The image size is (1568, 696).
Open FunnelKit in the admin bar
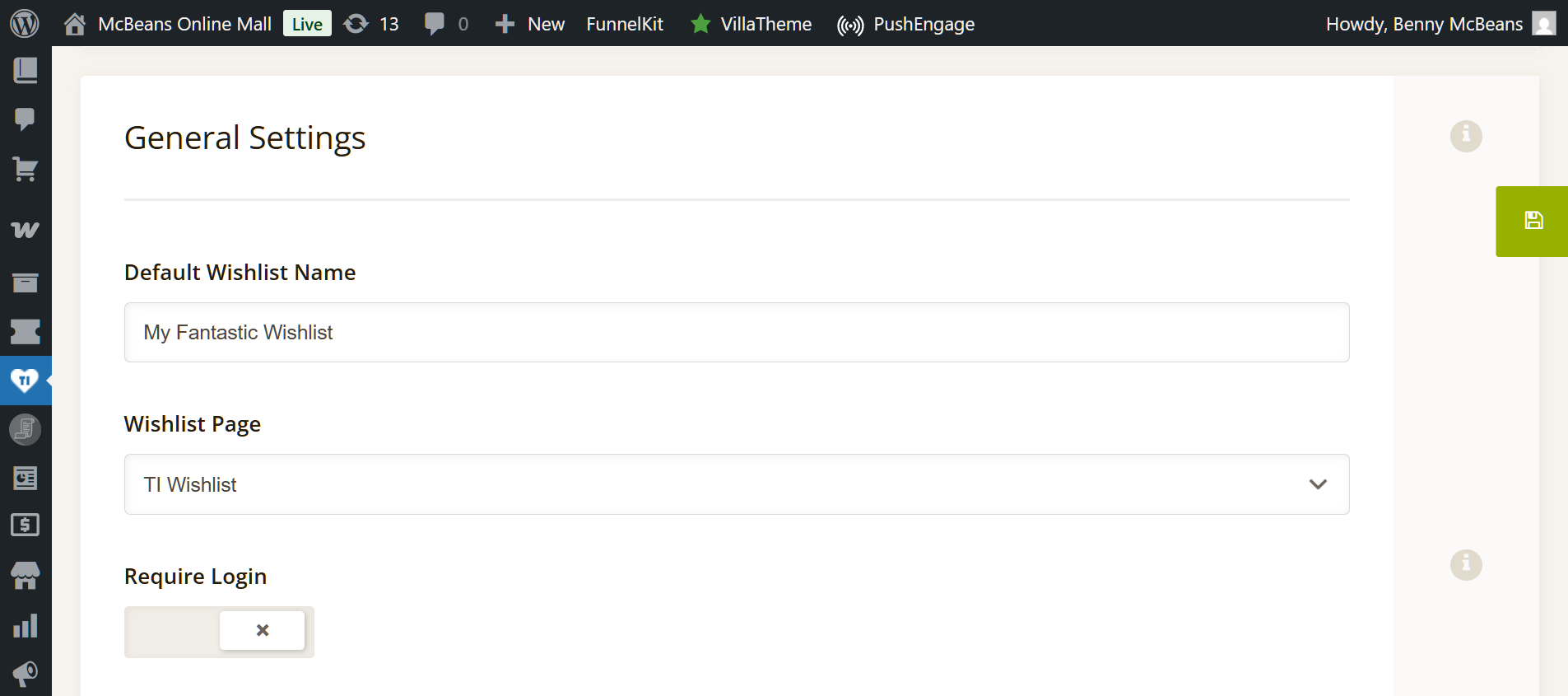click(x=624, y=24)
